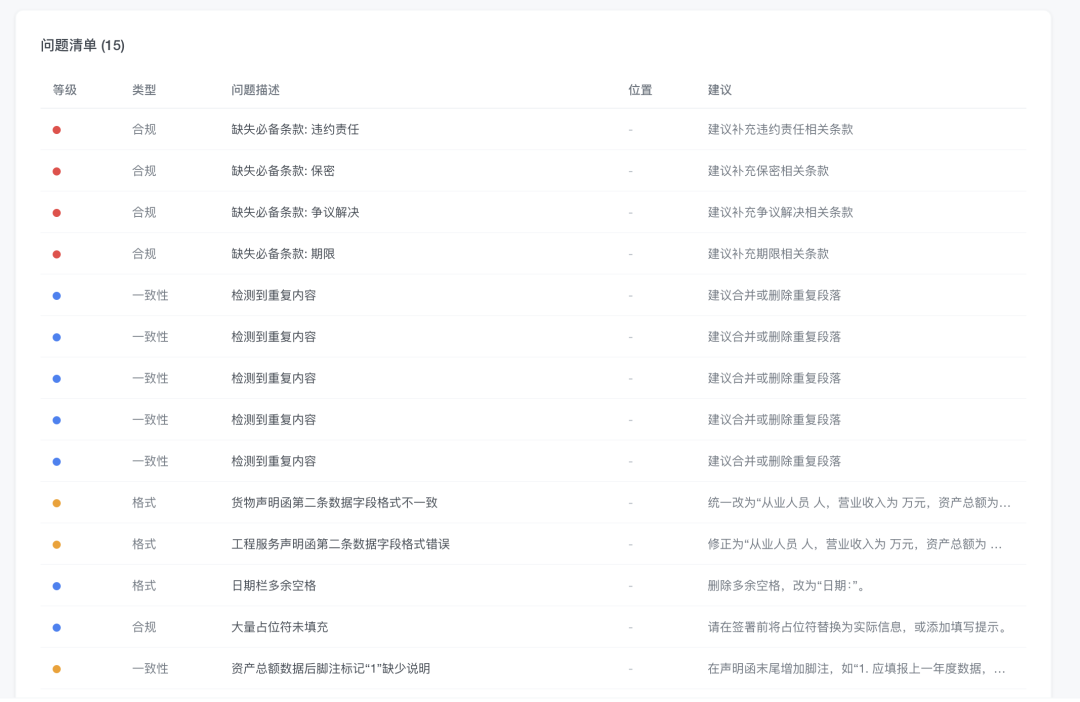Click 合规 type in 违约责任 row
The width and height of the screenshot is (1080, 702).
(x=144, y=130)
